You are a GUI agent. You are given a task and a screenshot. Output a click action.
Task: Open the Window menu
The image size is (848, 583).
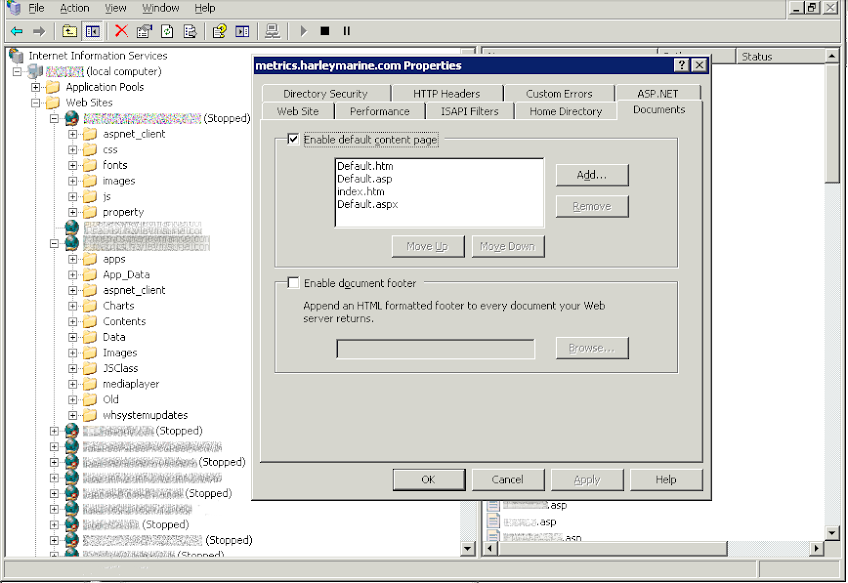[x=161, y=8]
